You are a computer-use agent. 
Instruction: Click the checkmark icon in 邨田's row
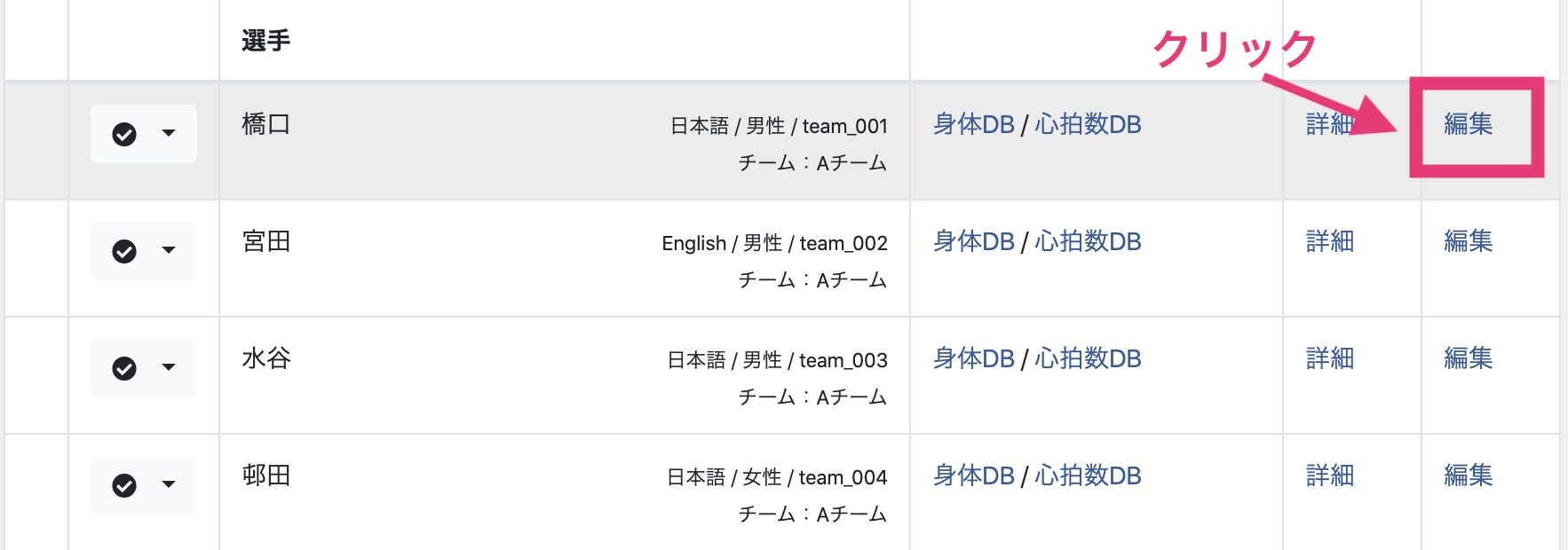pos(124,485)
